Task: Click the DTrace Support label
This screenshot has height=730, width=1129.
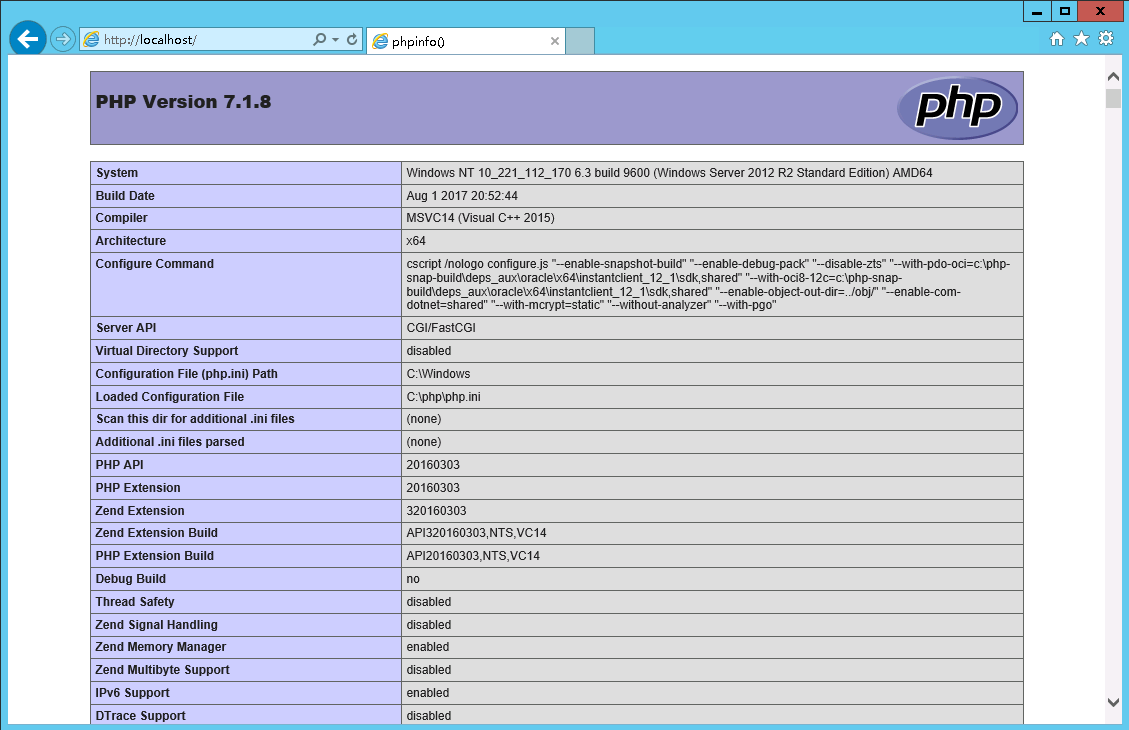Action: [140, 716]
